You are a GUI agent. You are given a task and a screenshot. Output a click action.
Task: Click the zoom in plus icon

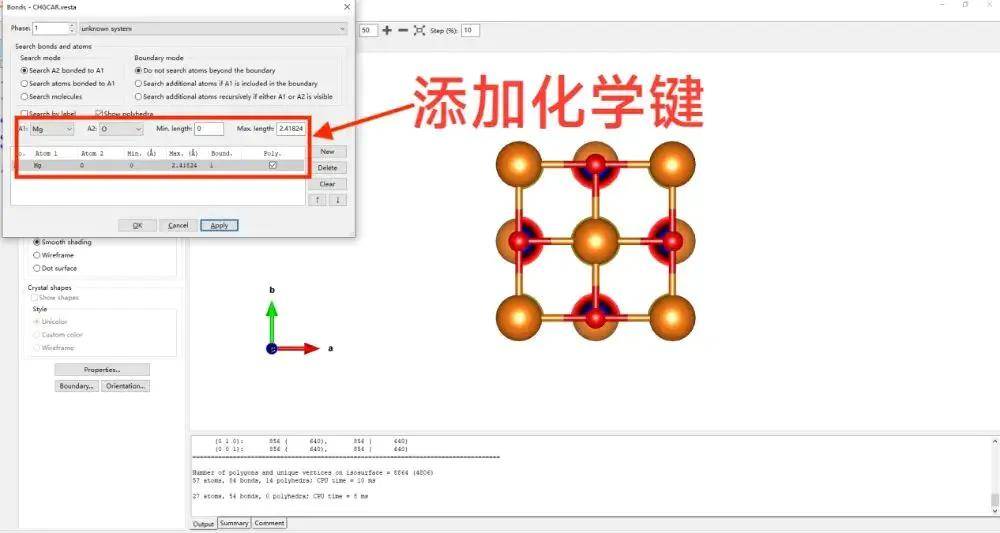[387, 30]
